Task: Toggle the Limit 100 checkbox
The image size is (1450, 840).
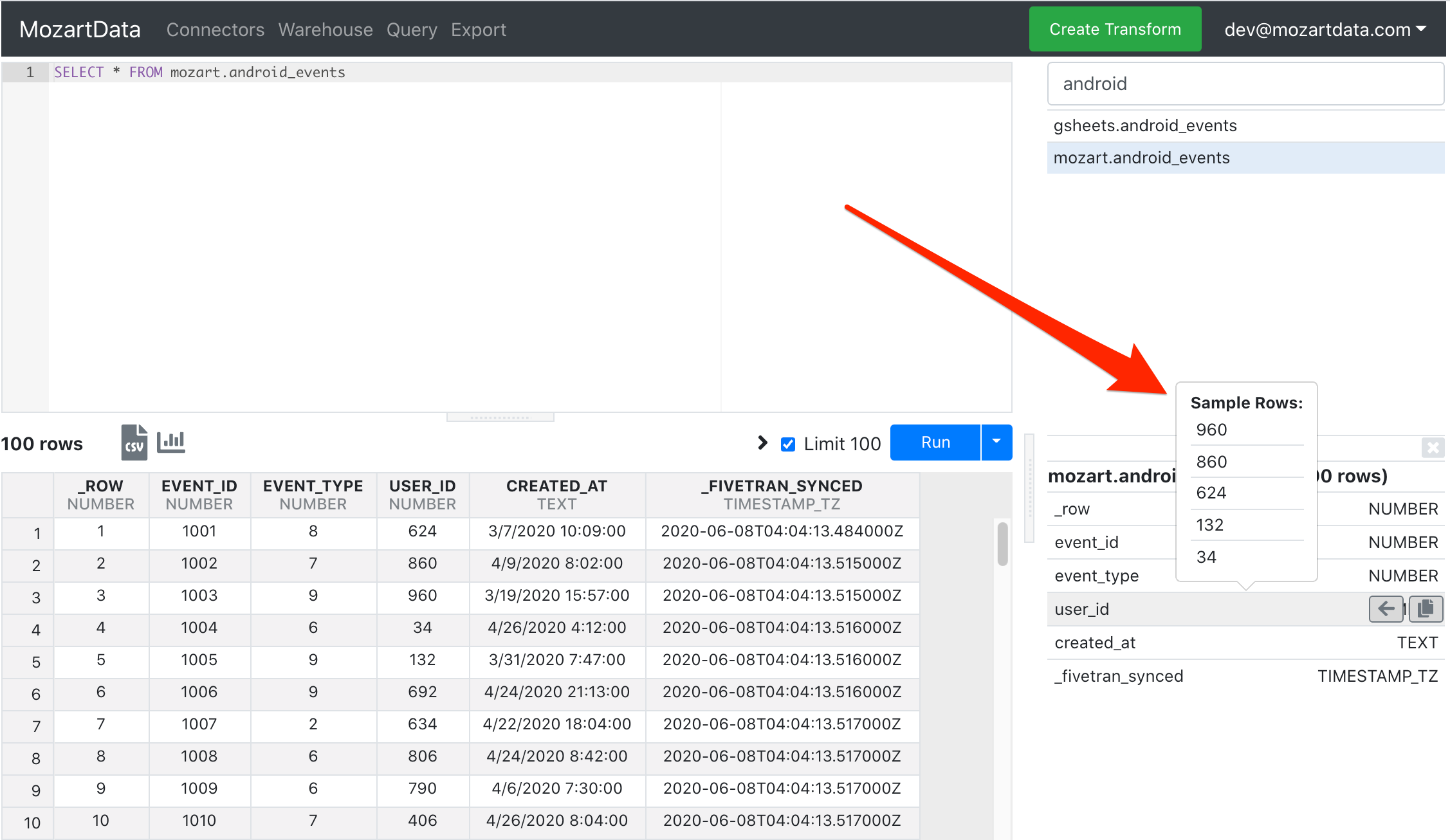Action: point(787,444)
